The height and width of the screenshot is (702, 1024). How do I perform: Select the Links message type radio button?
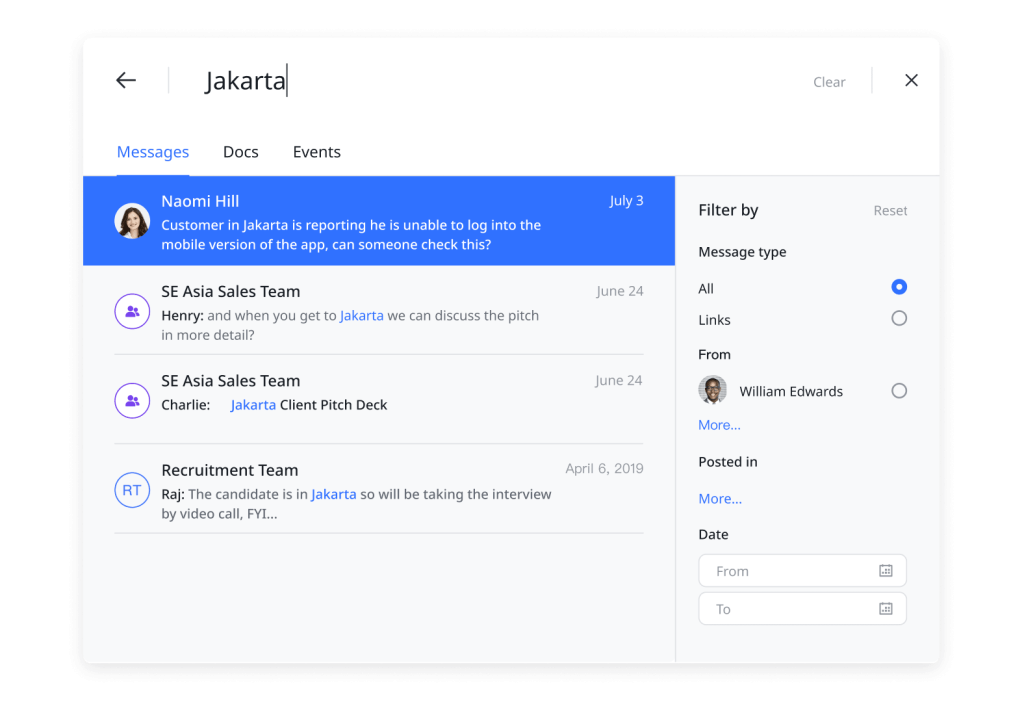pyautogui.click(x=899, y=319)
